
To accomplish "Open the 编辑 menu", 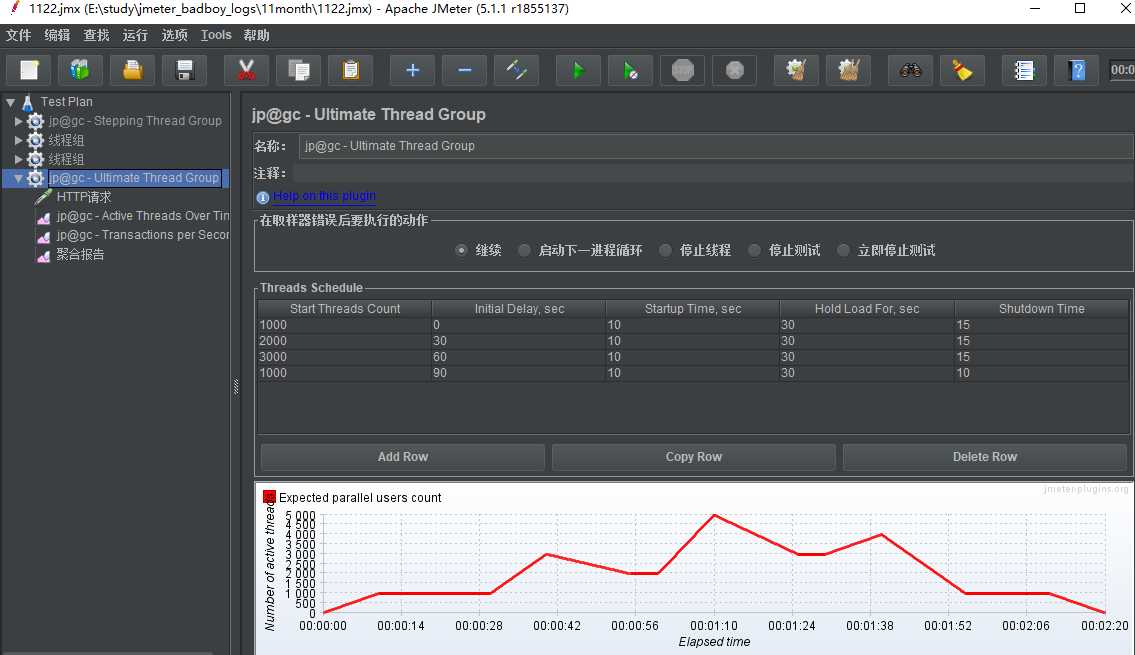I will click(x=57, y=35).
